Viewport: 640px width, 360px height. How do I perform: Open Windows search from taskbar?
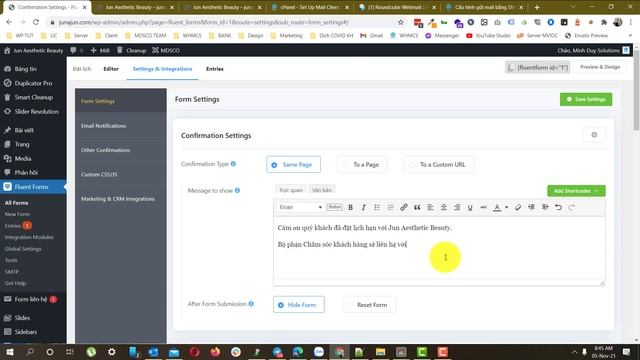click(x=30, y=351)
